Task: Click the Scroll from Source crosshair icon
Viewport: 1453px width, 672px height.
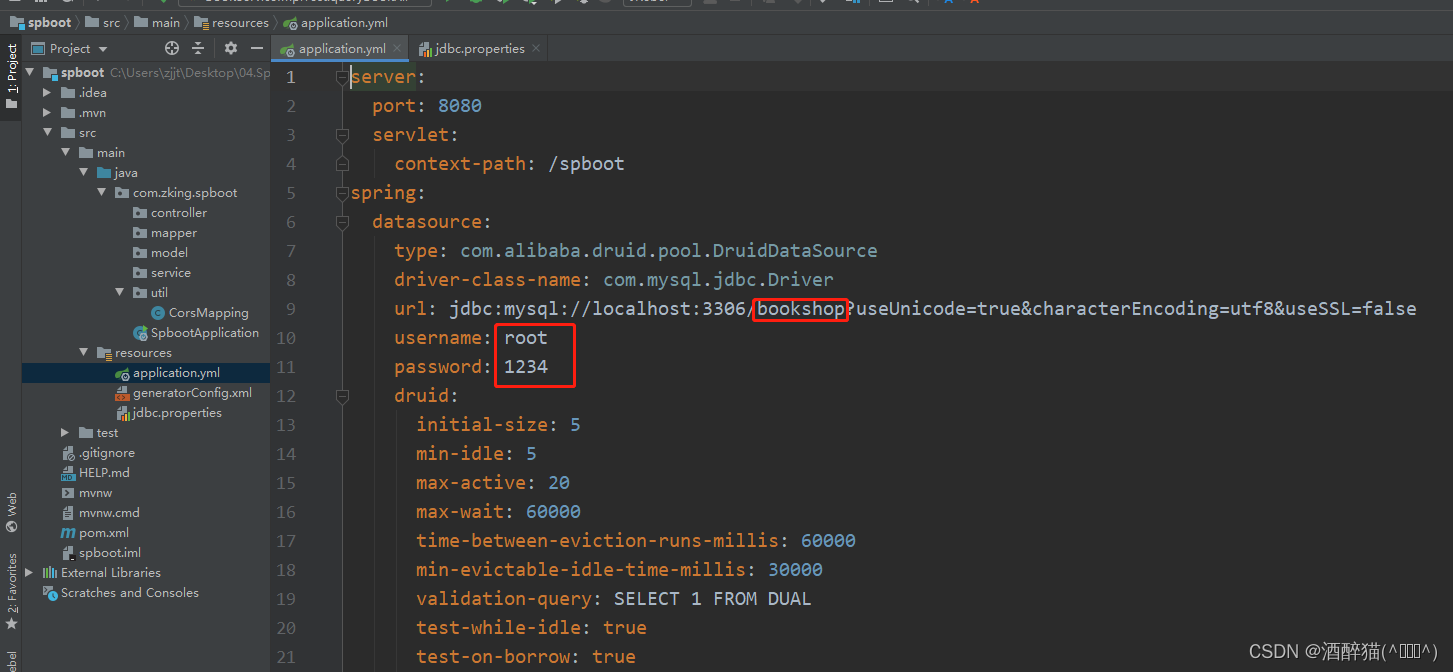Action: (171, 48)
